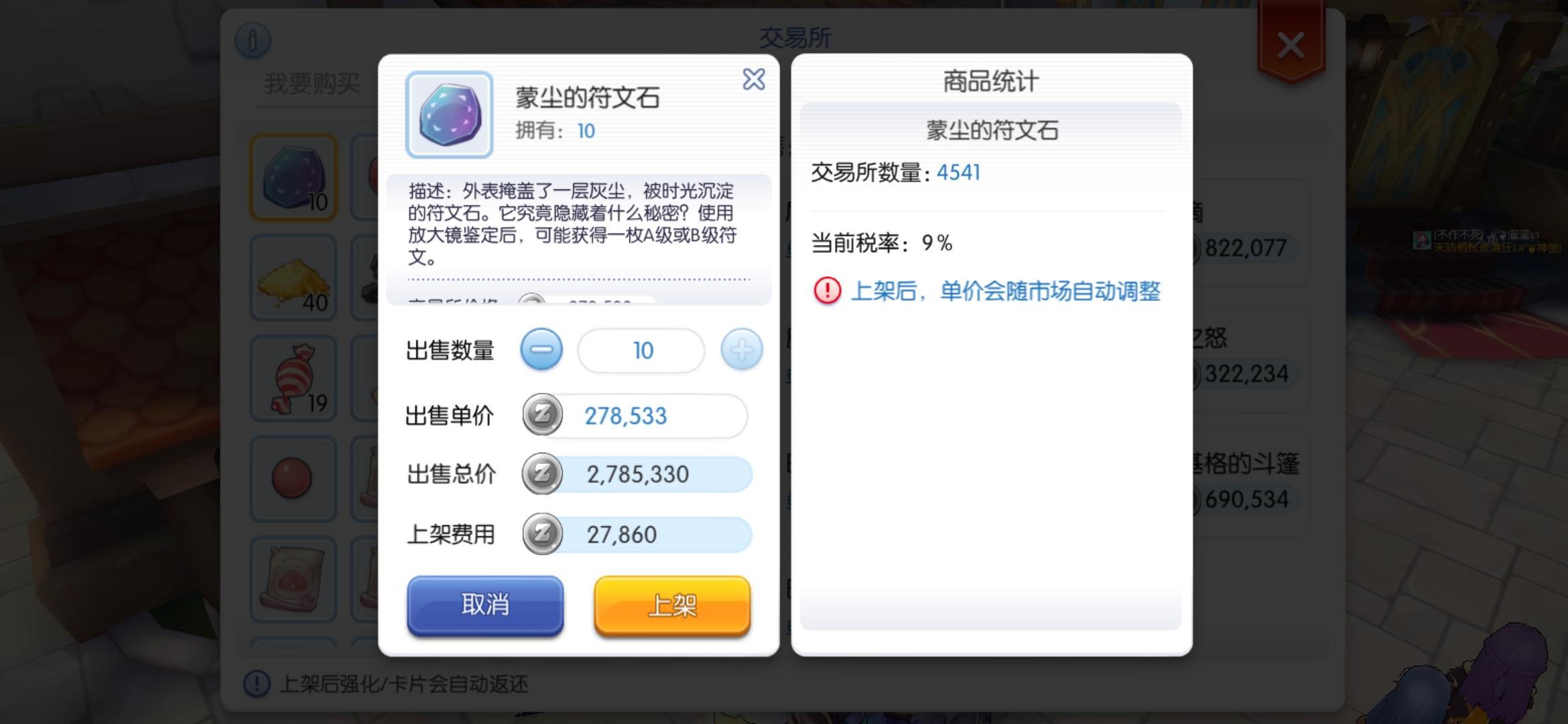Image resolution: width=1568 pixels, height=724 pixels.
Task: Select the red ball inventory item
Action: pos(293,479)
